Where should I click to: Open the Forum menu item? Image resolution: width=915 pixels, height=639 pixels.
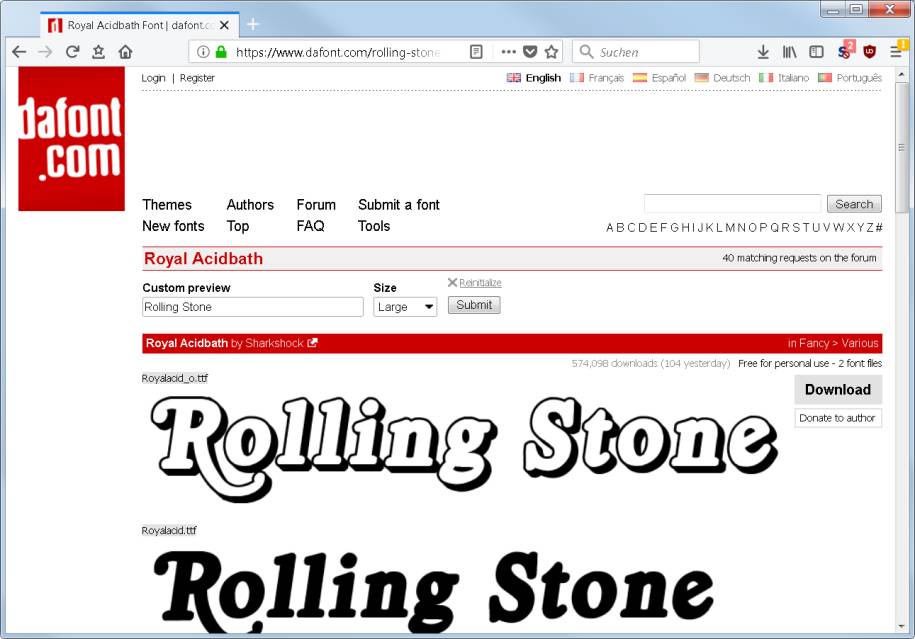pyautogui.click(x=316, y=205)
